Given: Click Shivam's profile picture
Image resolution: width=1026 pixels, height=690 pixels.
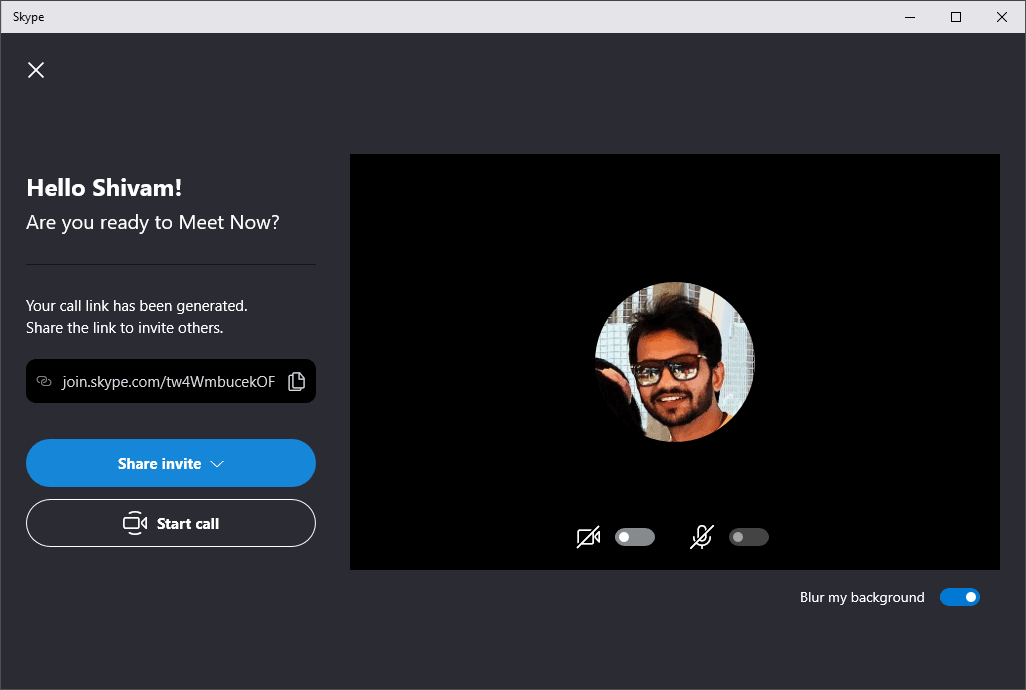Looking at the screenshot, I should [675, 362].
